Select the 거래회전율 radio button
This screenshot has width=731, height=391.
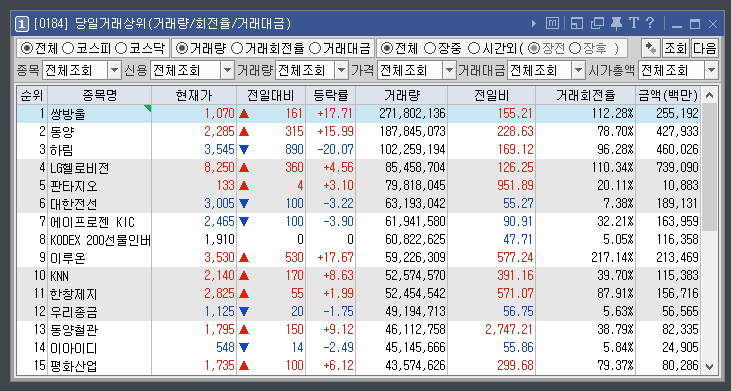237,48
